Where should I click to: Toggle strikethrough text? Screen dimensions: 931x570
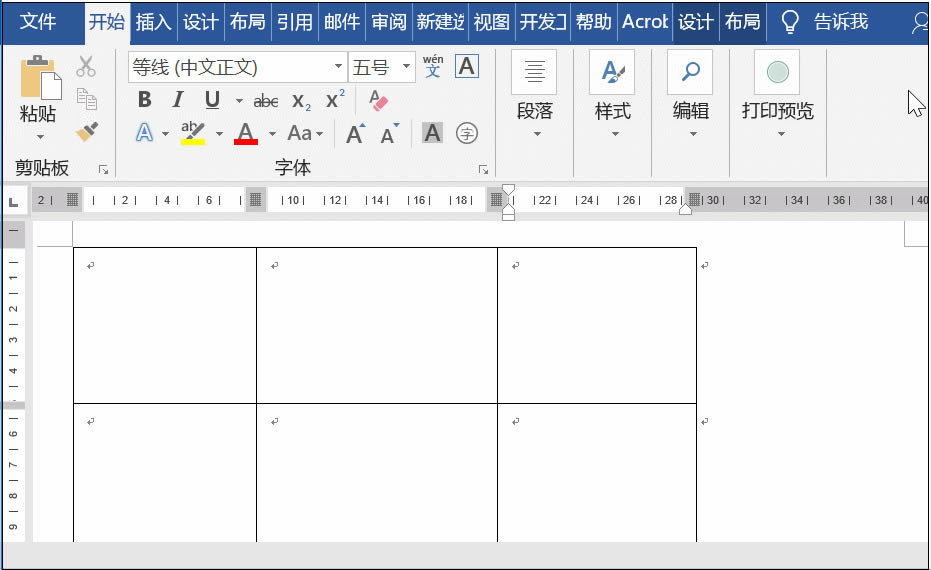click(x=265, y=101)
